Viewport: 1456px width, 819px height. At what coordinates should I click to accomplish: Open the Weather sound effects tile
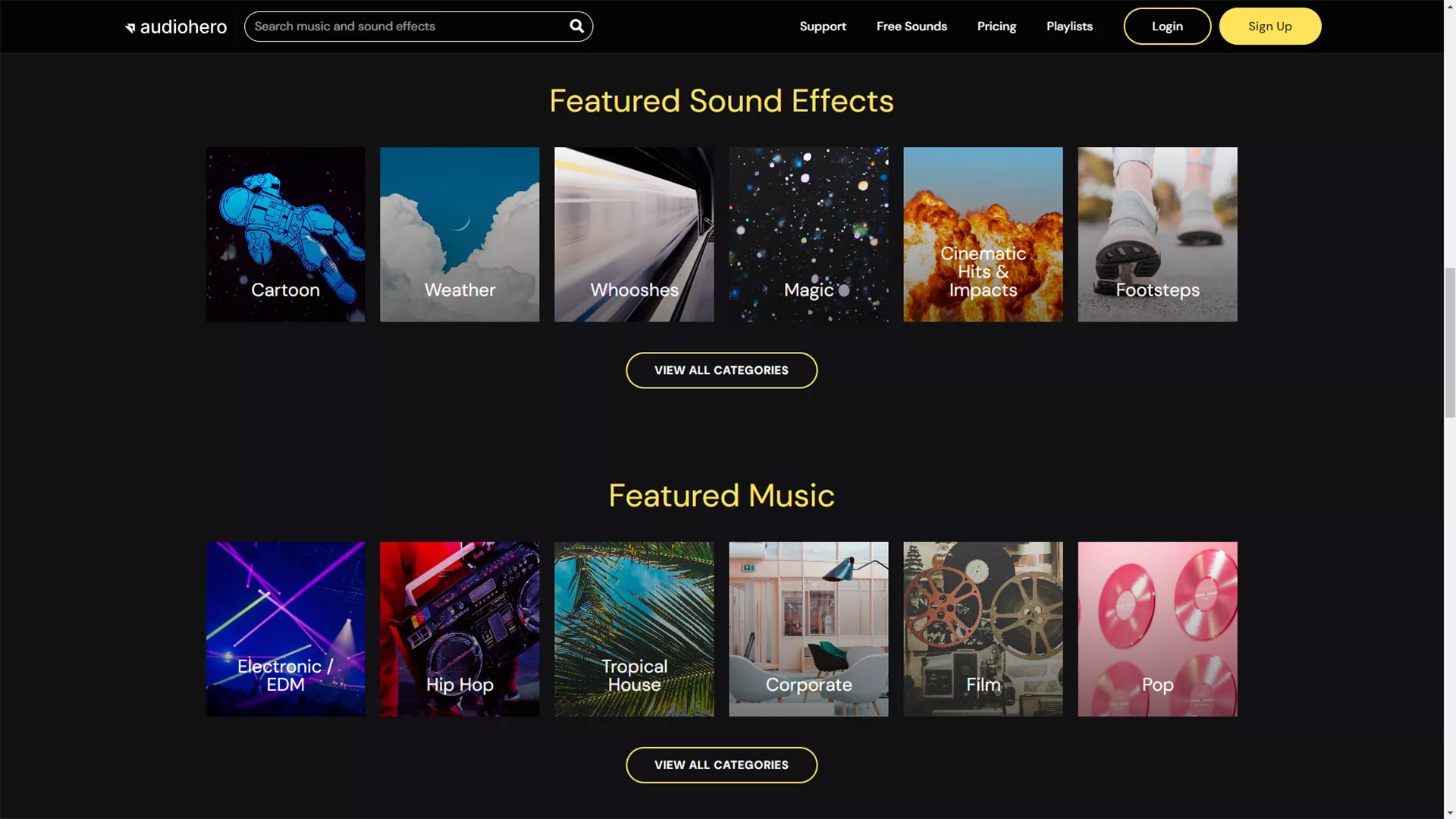point(460,234)
